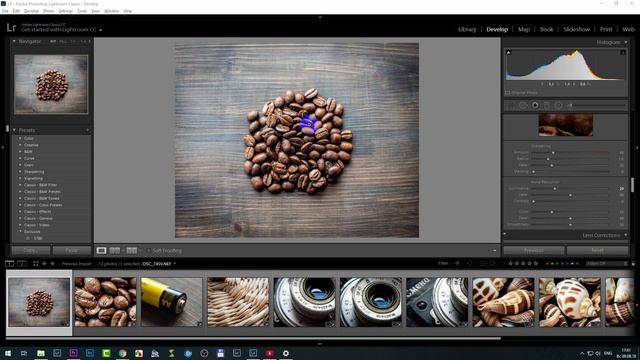Expand the Color presets folder
Image resolution: width=640 pixels, height=360 pixels.
[20, 138]
